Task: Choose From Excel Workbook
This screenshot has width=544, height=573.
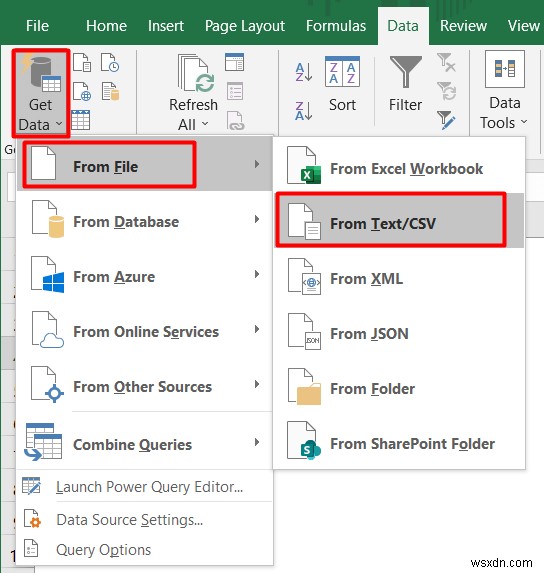Action: click(x=399, y=167)
